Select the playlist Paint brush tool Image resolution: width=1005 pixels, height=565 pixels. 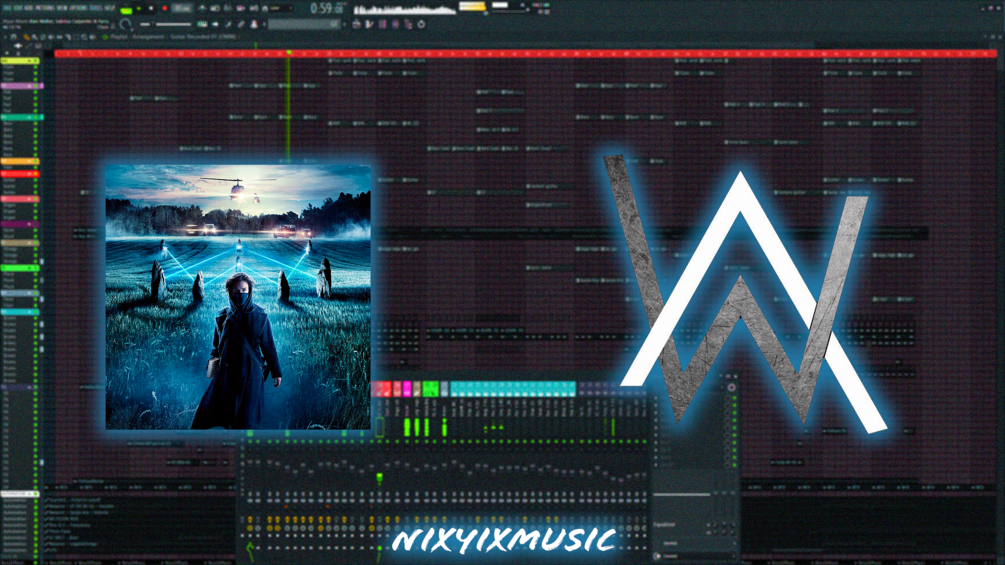tap(35, 37)
